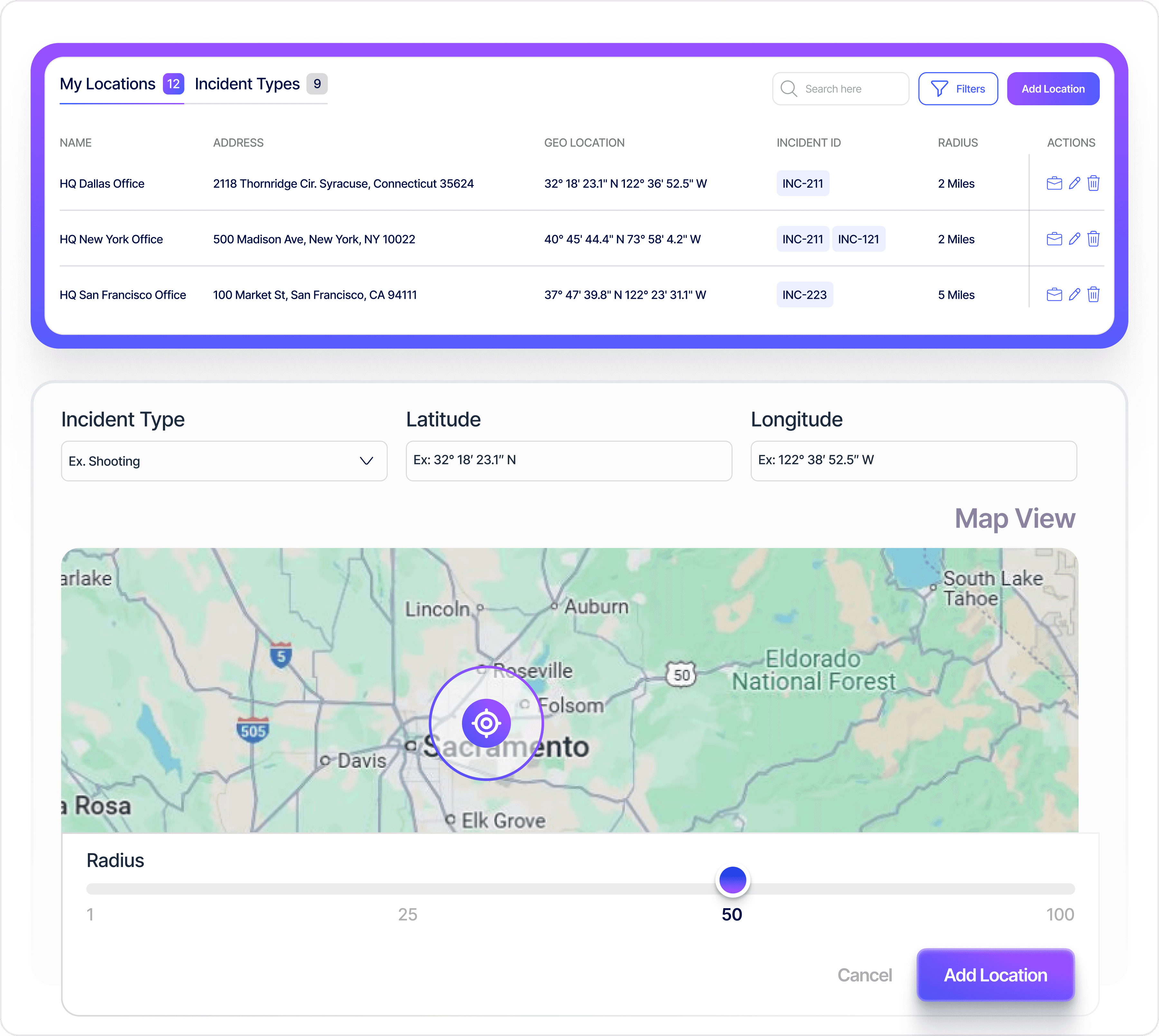Submit the bottom Add Location button

click(x=995, y=975)
